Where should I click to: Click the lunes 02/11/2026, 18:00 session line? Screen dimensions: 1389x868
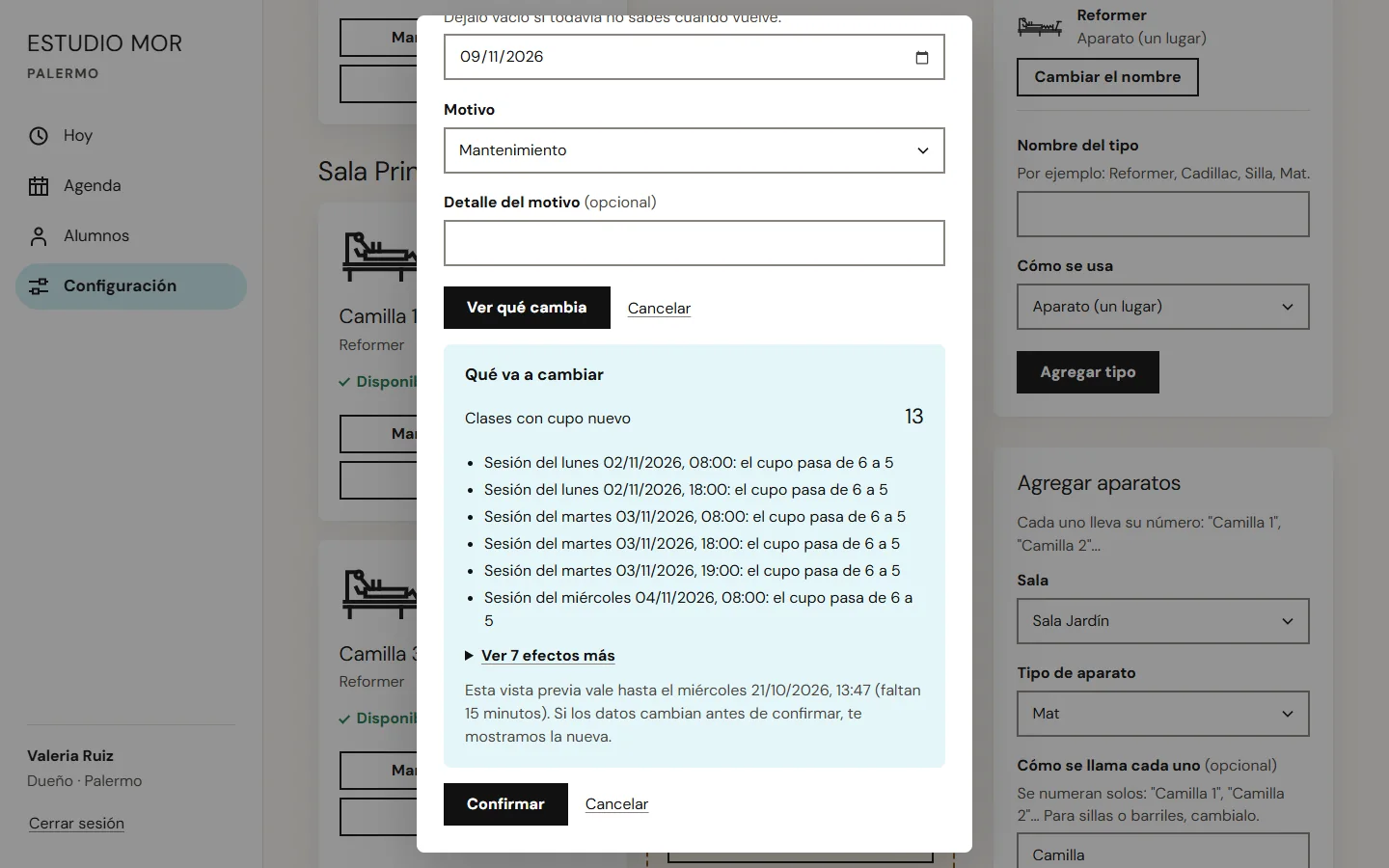pos(686,490)
